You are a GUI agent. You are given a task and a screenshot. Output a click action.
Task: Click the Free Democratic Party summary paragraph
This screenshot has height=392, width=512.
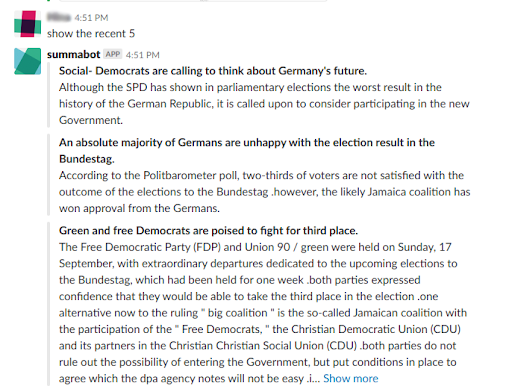(263, 313)
